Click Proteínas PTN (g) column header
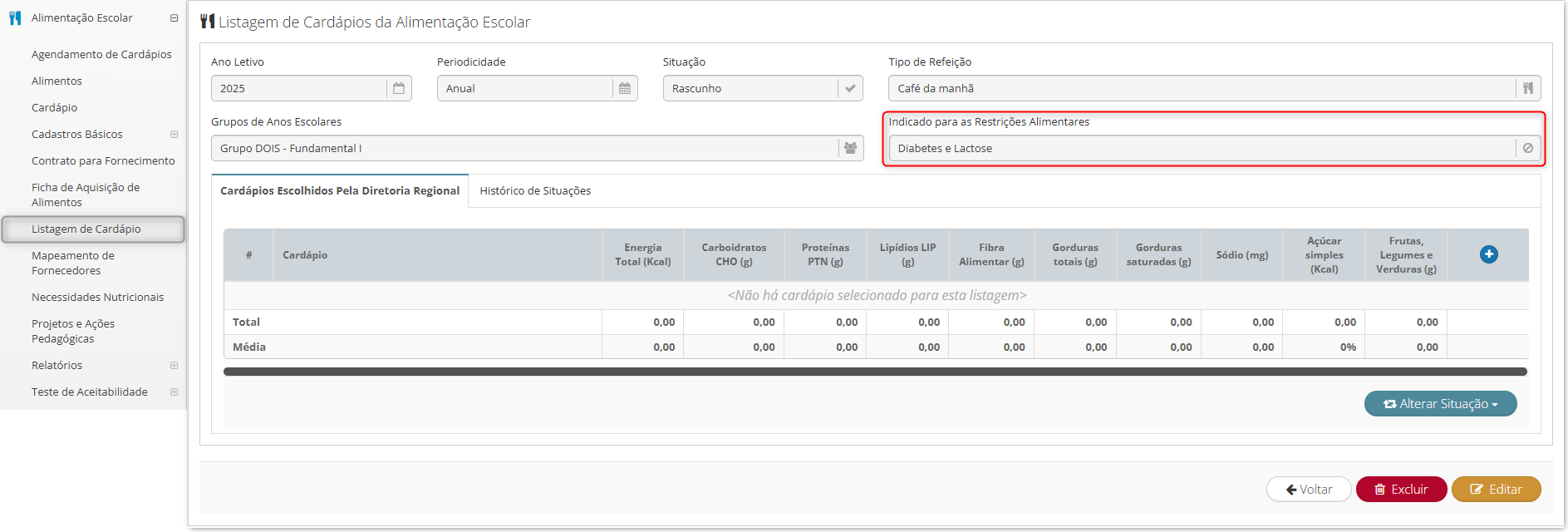 [x=825, y=254]
